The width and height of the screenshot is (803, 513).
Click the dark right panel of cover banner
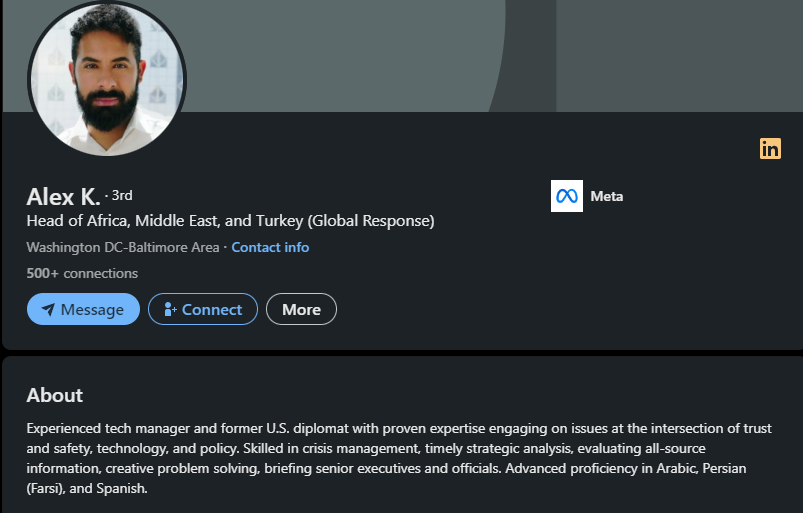(680, 55)
